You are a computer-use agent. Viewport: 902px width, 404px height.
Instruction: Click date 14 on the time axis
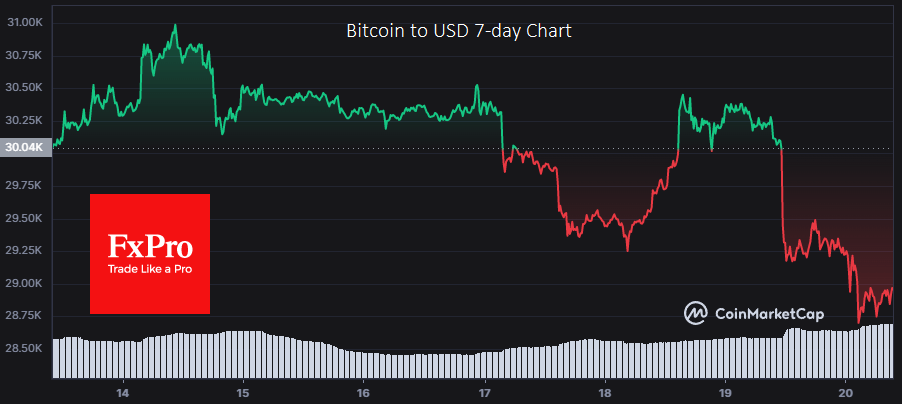(124, 392)
